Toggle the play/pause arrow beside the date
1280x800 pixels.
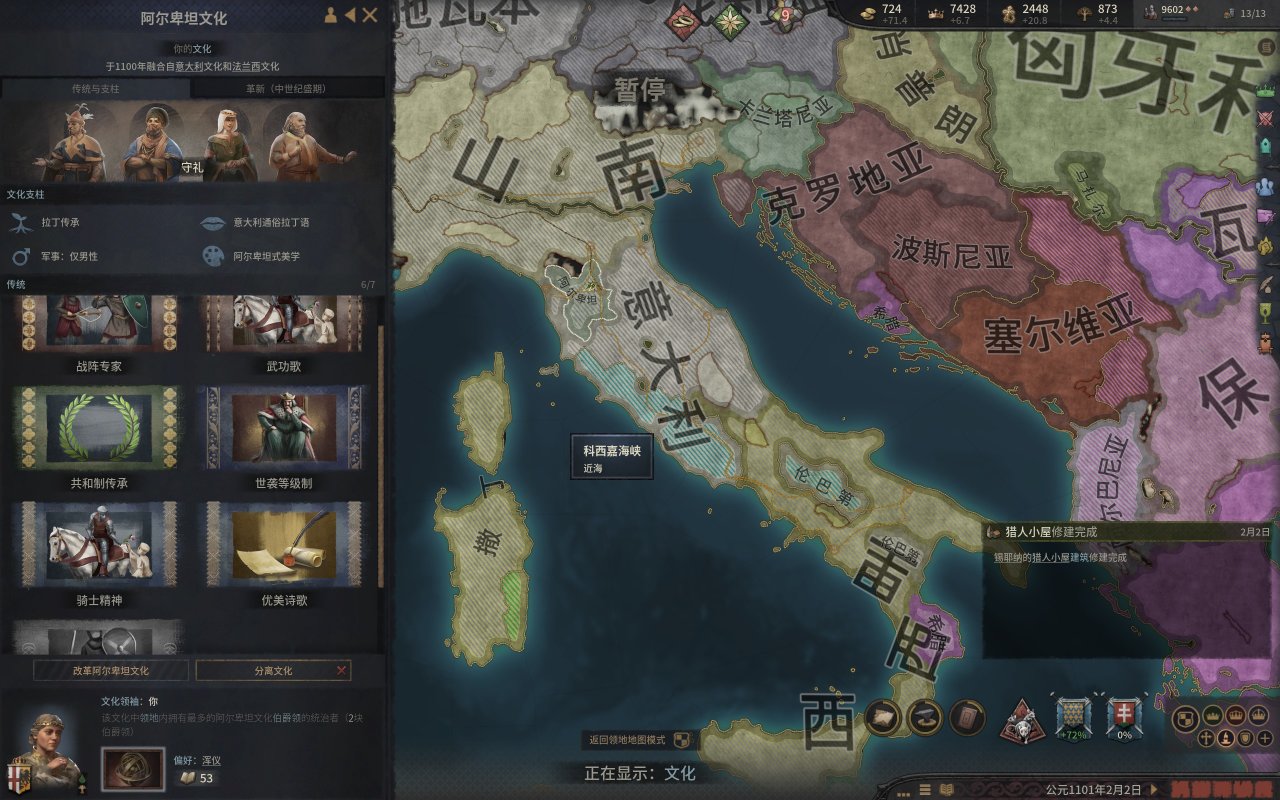point(1154,789)
